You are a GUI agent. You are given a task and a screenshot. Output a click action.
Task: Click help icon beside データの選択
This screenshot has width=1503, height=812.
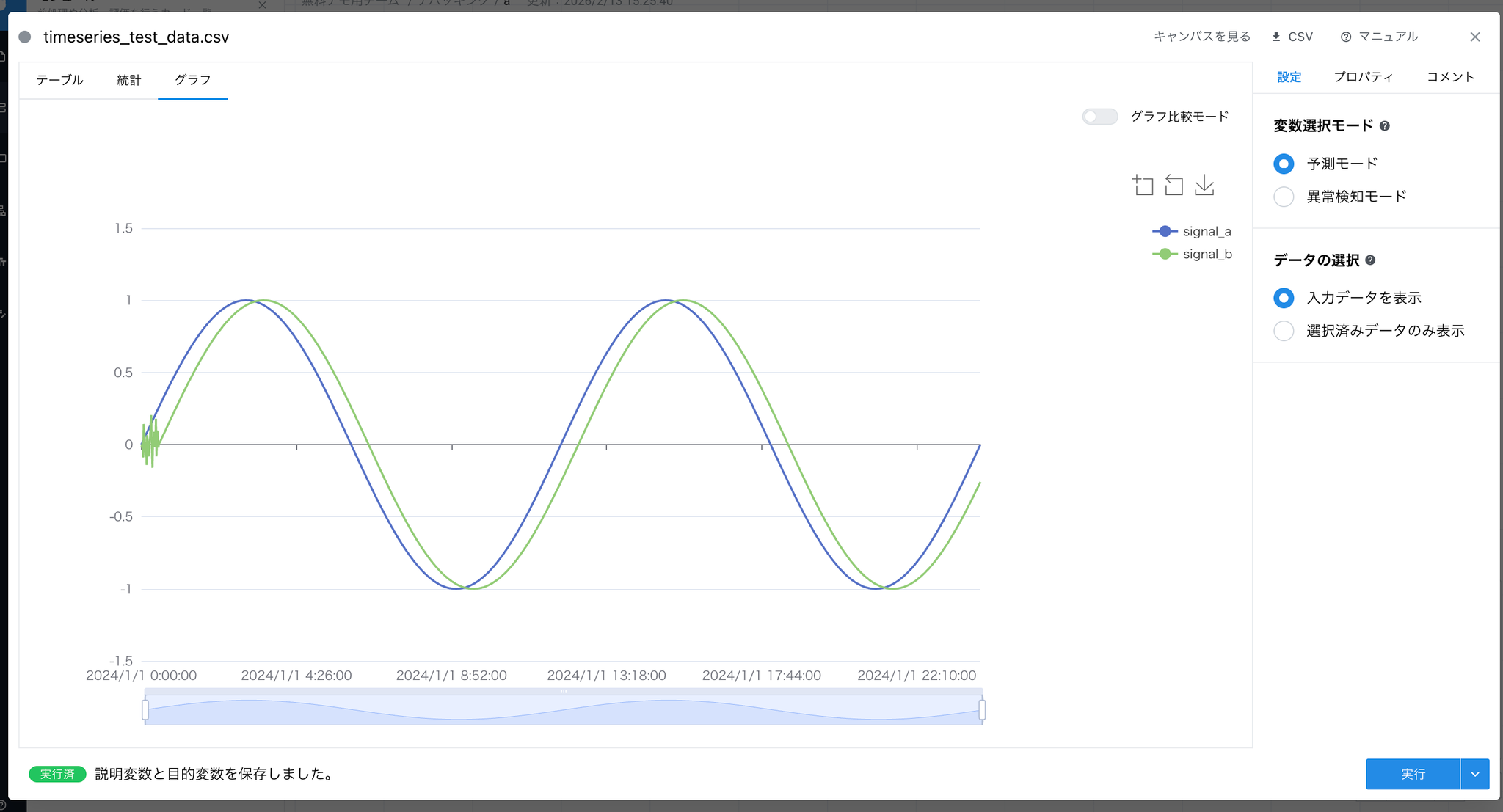pyautogui.click(x=1370, y=260)
